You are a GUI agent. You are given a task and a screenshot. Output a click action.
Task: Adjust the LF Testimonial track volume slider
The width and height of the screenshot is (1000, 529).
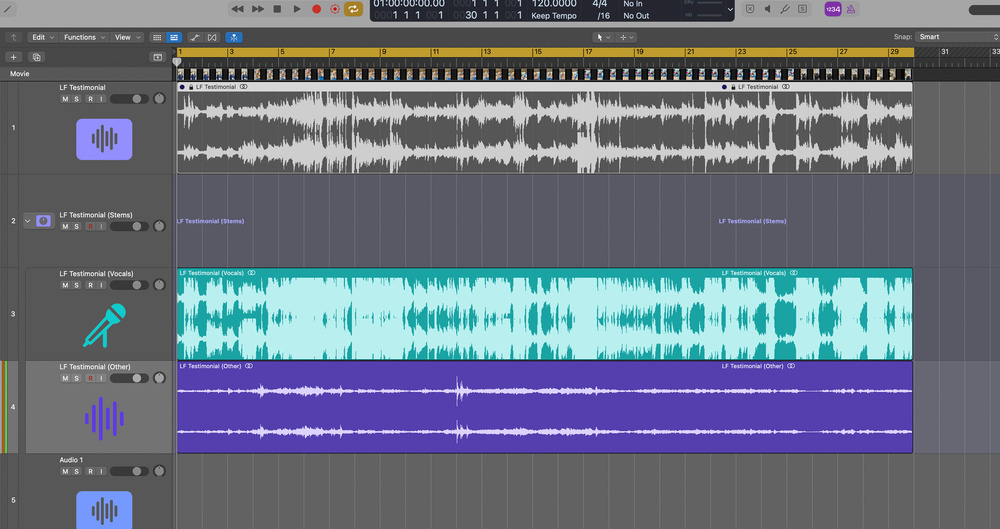pyautogui.click(x=129, y=99)
